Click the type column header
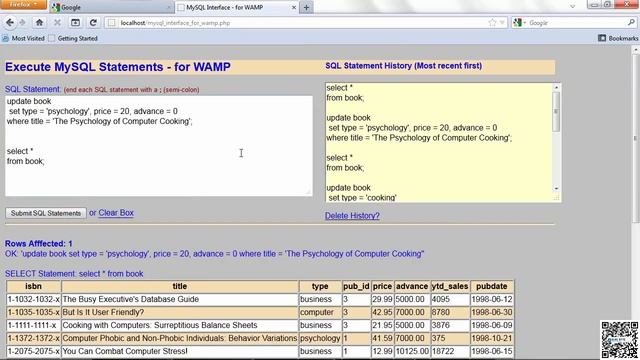Image resolution: width=640 pixels, height=360 pixels. (x=320, y=287)
